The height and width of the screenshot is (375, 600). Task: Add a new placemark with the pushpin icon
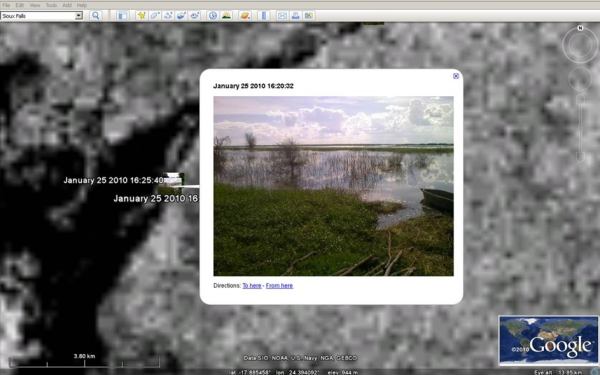click(x=141, y=16)
